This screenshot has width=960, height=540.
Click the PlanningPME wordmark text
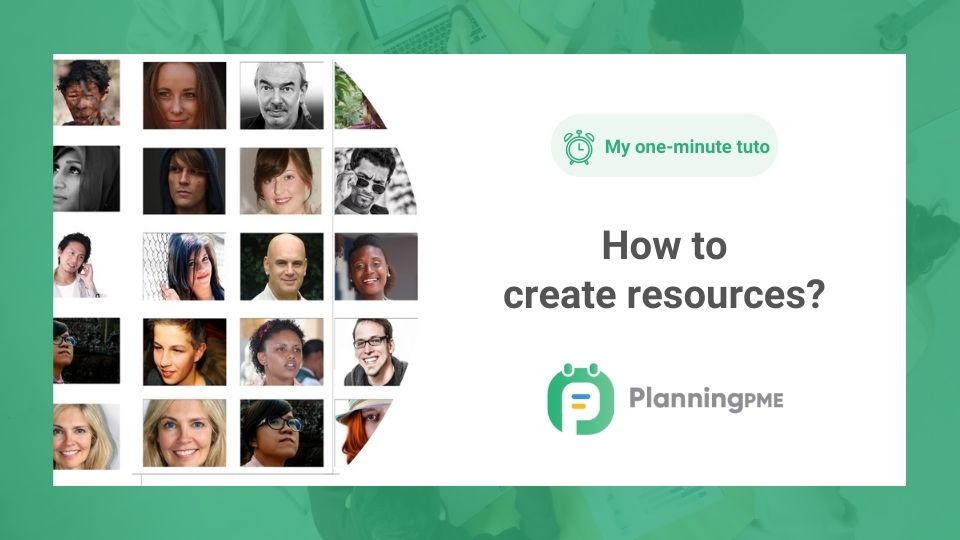point(706,399)
